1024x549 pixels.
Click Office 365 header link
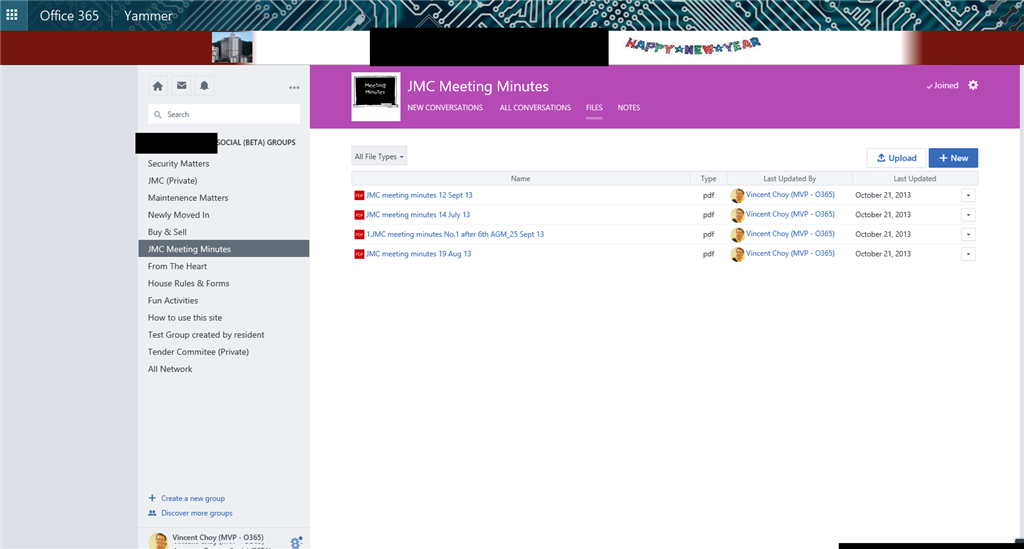click(69, 16)
